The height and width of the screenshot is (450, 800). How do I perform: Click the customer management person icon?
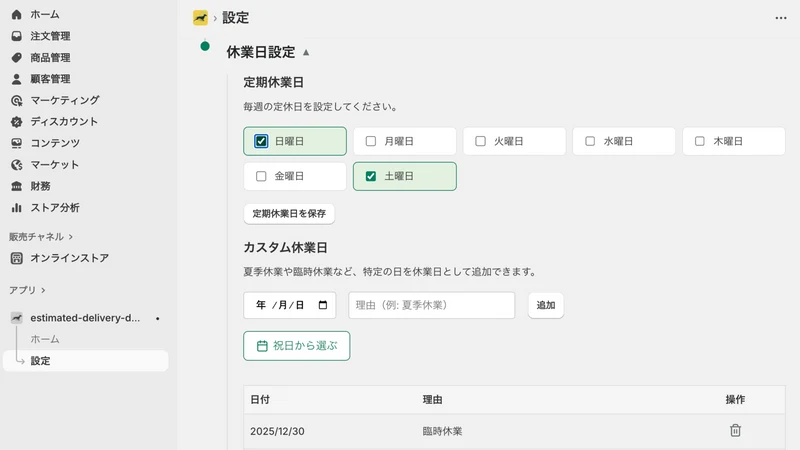pyautogui.click(x=16, y=79)
